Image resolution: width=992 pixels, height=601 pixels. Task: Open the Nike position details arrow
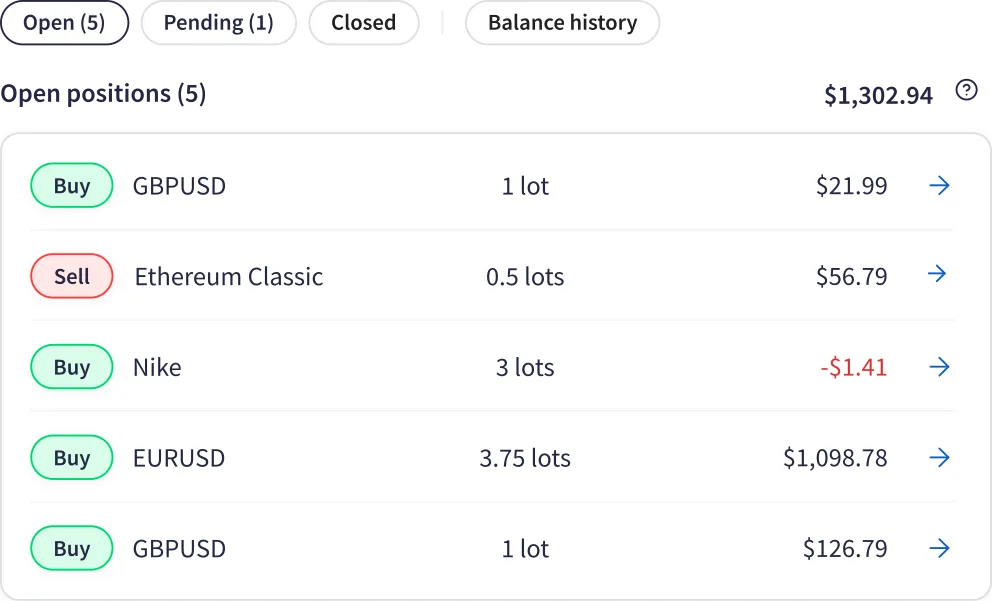(939, 367)
